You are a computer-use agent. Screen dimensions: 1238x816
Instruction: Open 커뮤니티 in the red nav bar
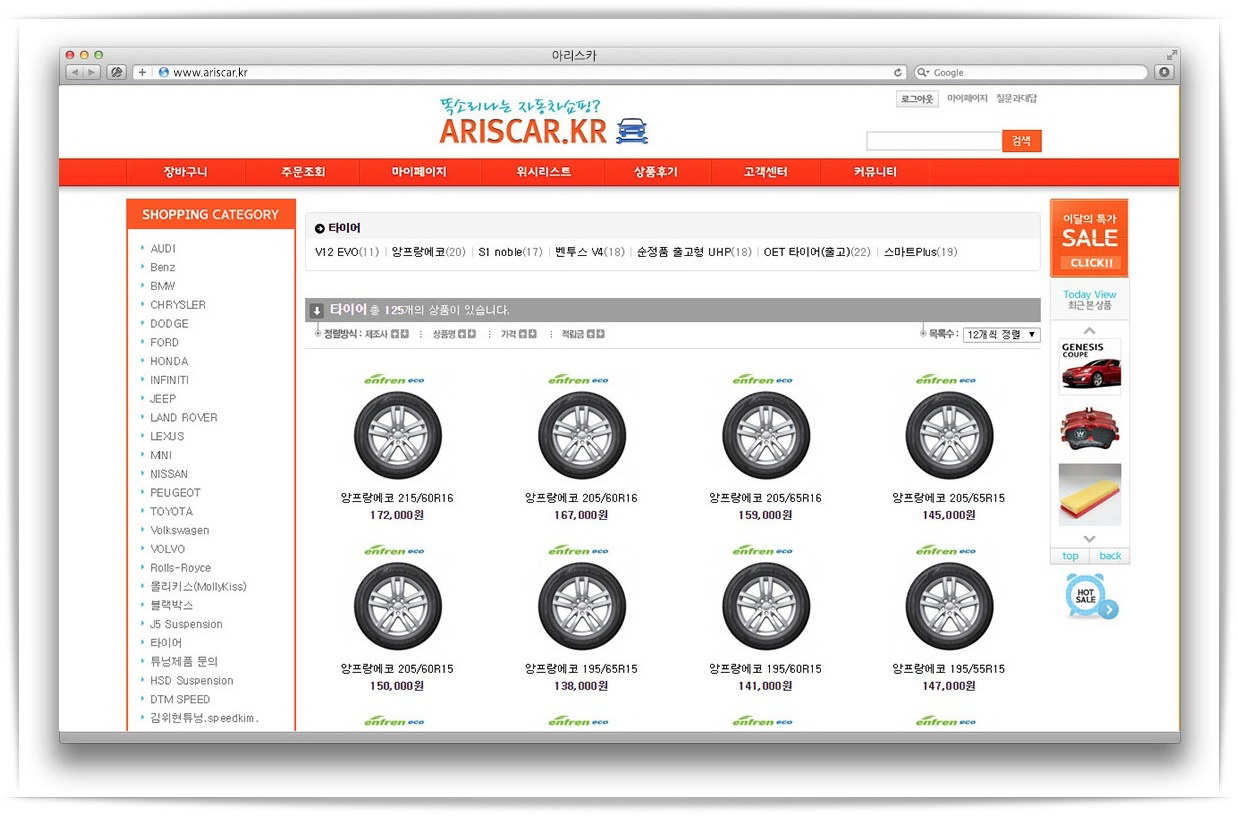tap(875, 172)
